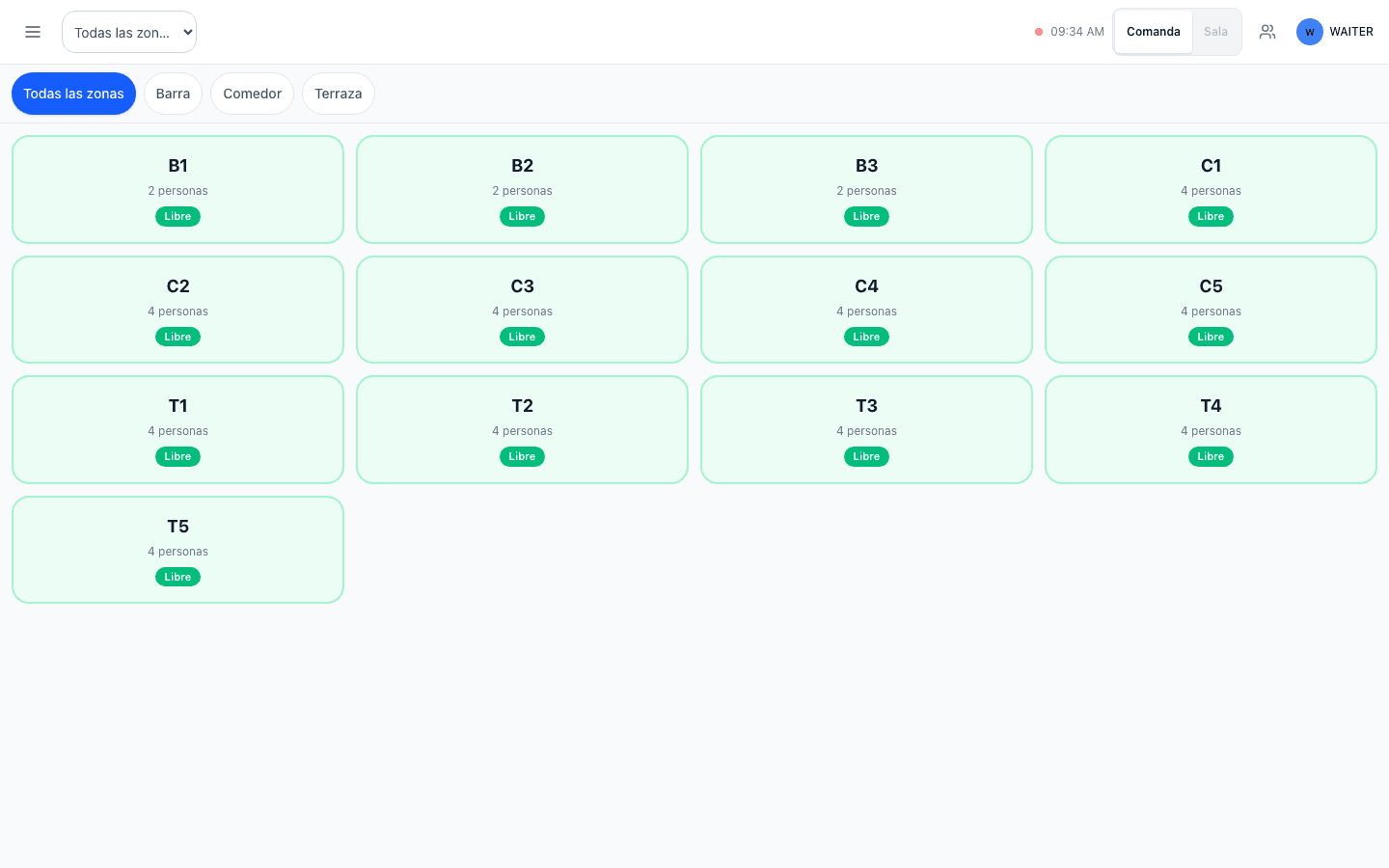1389x868 pixels.
Task: Click "4 personas" on table C2
Action: pyautogui.click(x=177, y=312)
